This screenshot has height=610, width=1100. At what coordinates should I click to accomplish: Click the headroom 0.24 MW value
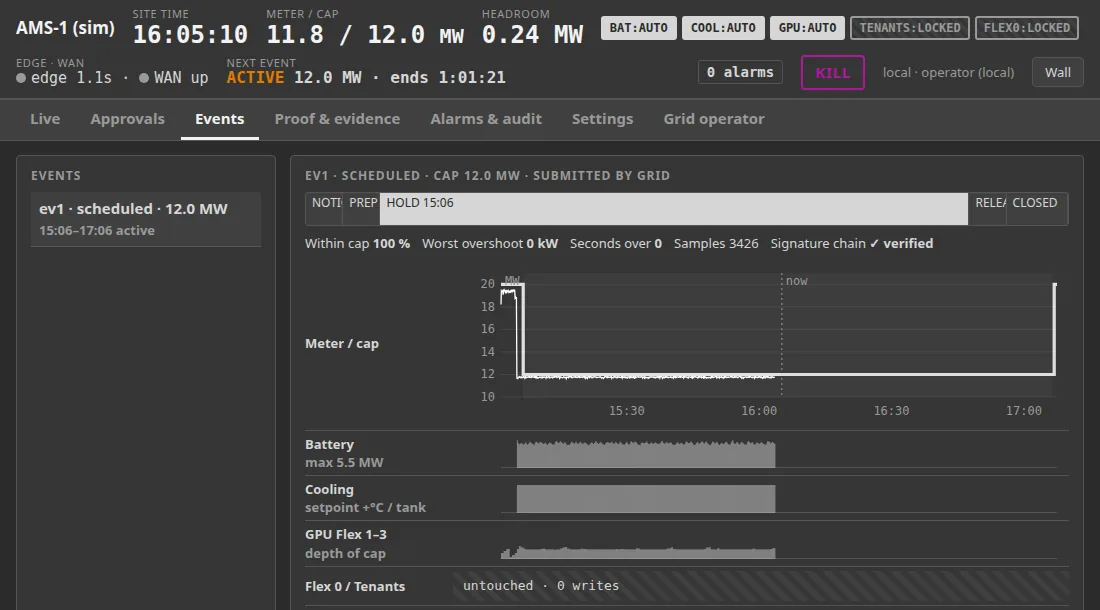point(532,34)
